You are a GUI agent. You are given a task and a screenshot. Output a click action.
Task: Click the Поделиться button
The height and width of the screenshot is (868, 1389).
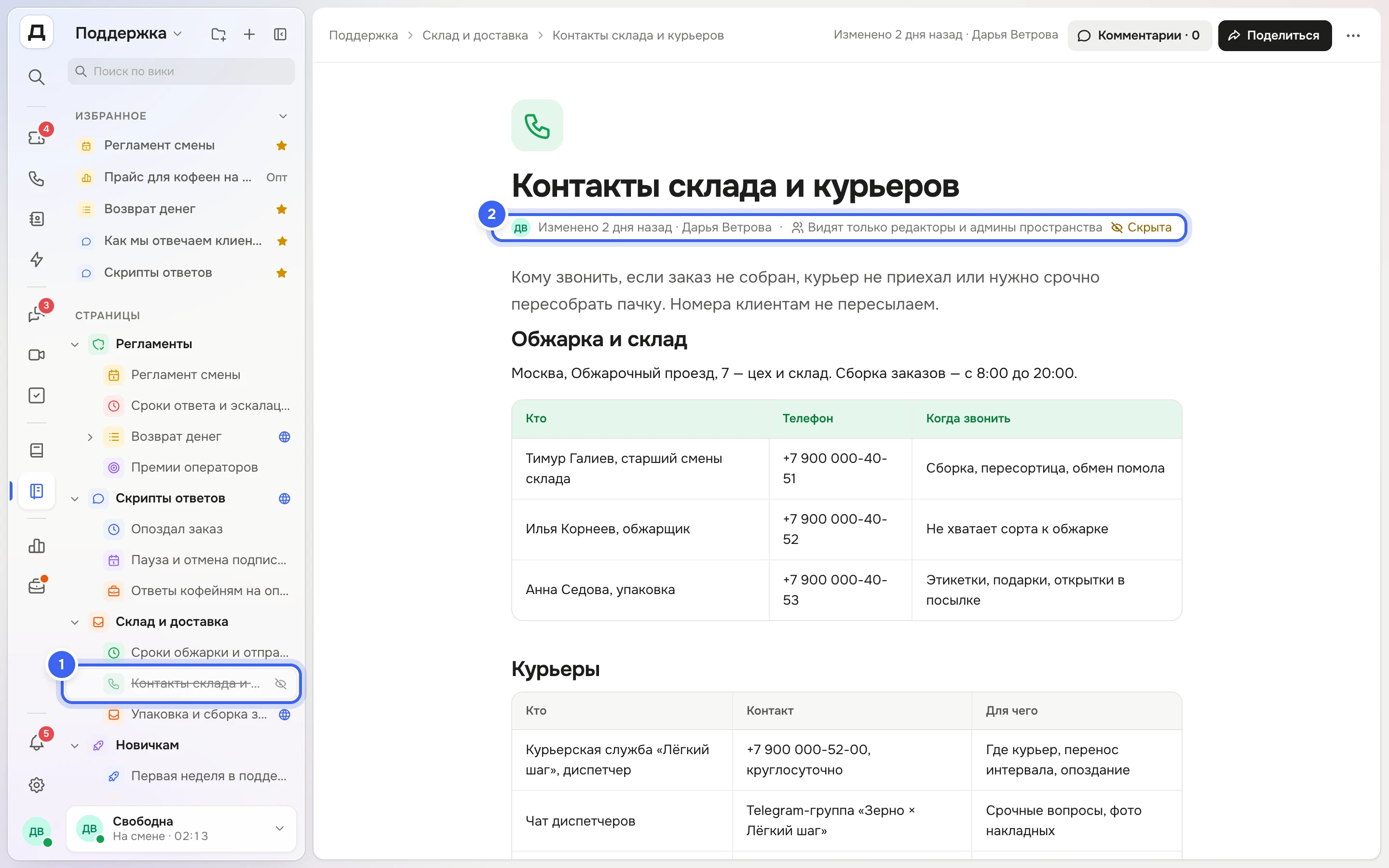[1275, 36]
